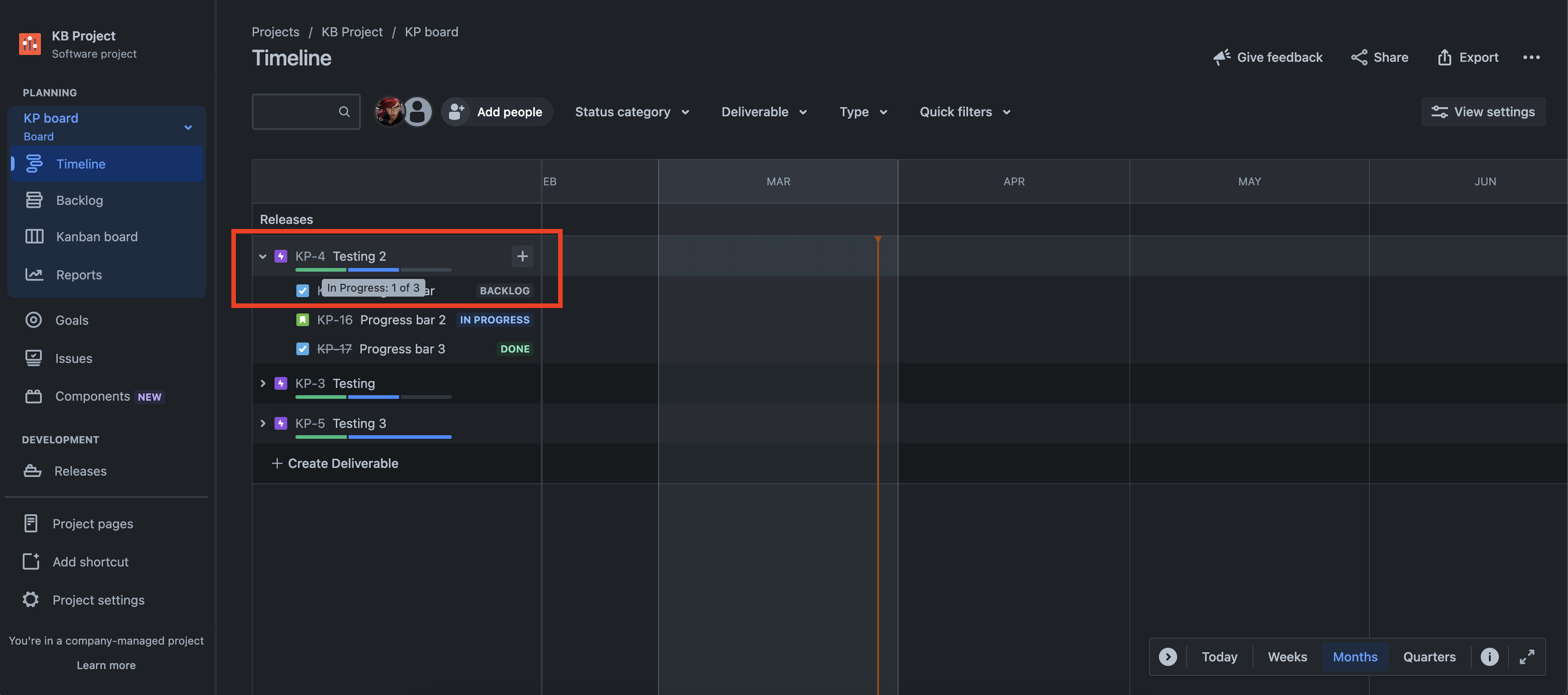The width and height of the screenshot is (1568, 695).
Task: Click the unassigned user avatar filter
Action: (x=418, y=111)
